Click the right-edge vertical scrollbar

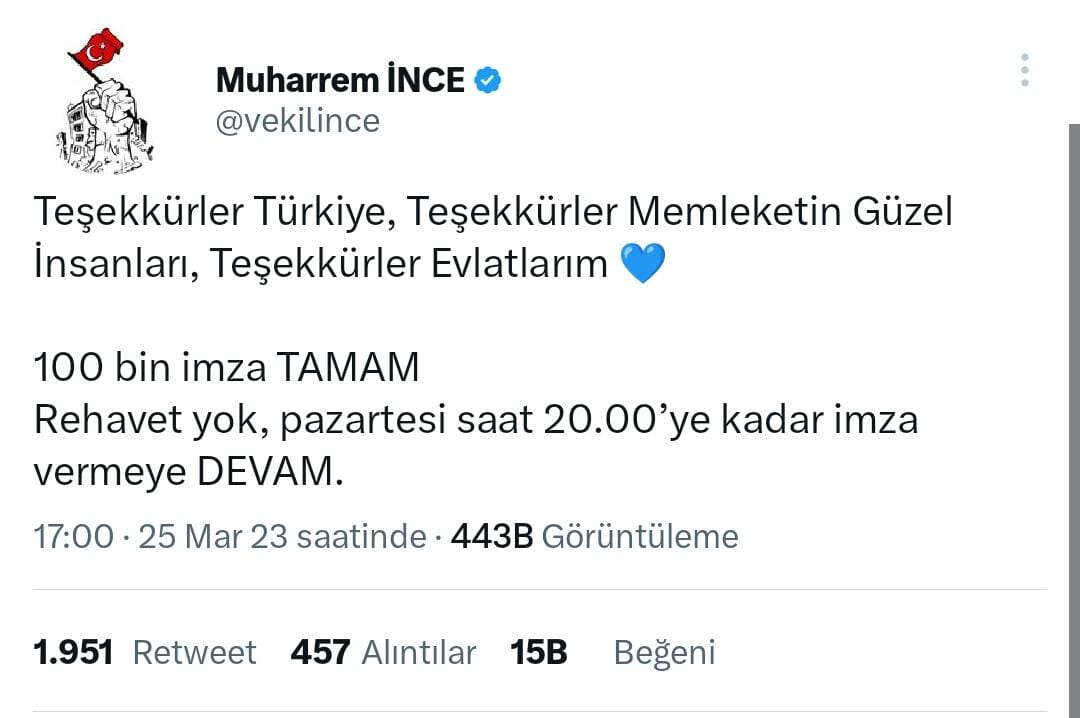[1073, 400]
